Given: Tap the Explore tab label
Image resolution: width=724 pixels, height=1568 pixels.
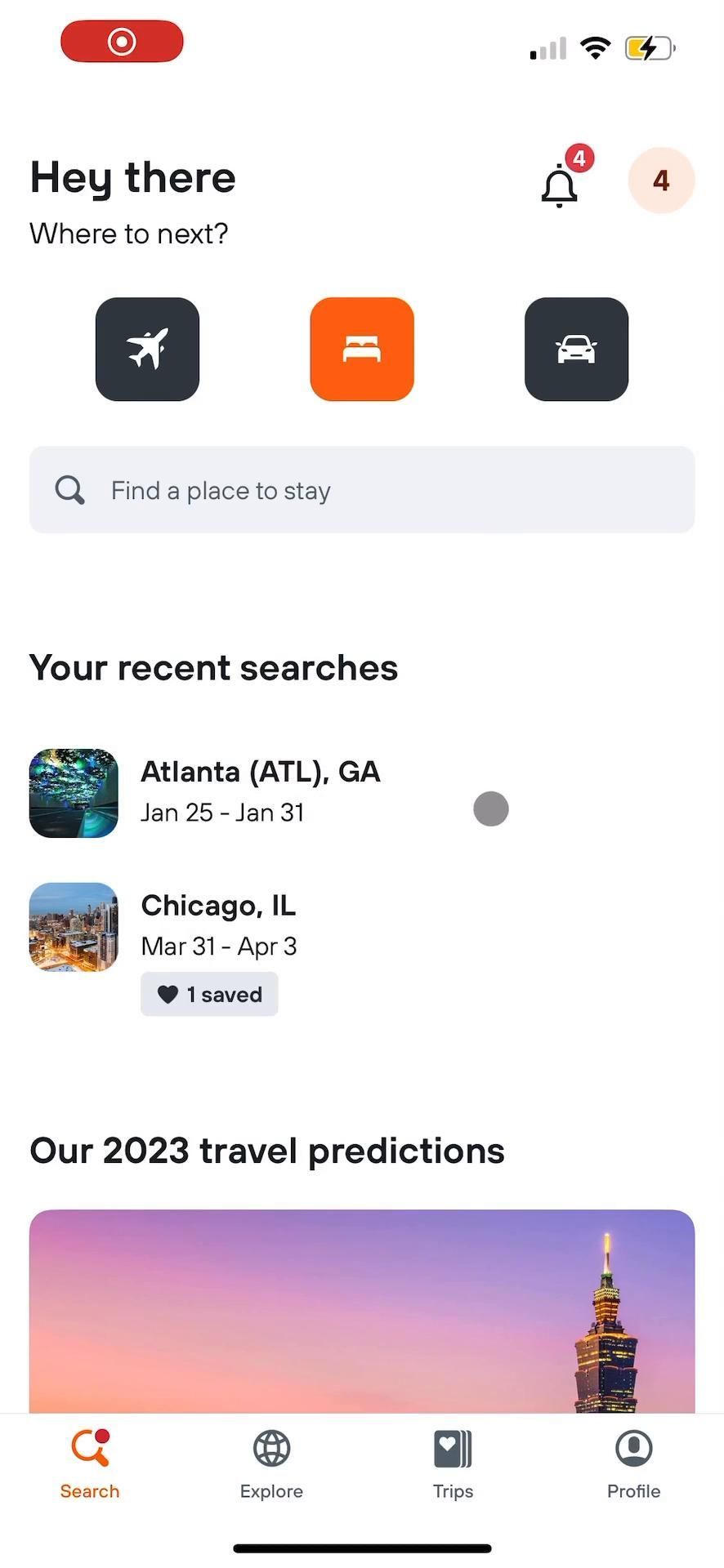Looking at the screenshot, I should pos(271,1491).
